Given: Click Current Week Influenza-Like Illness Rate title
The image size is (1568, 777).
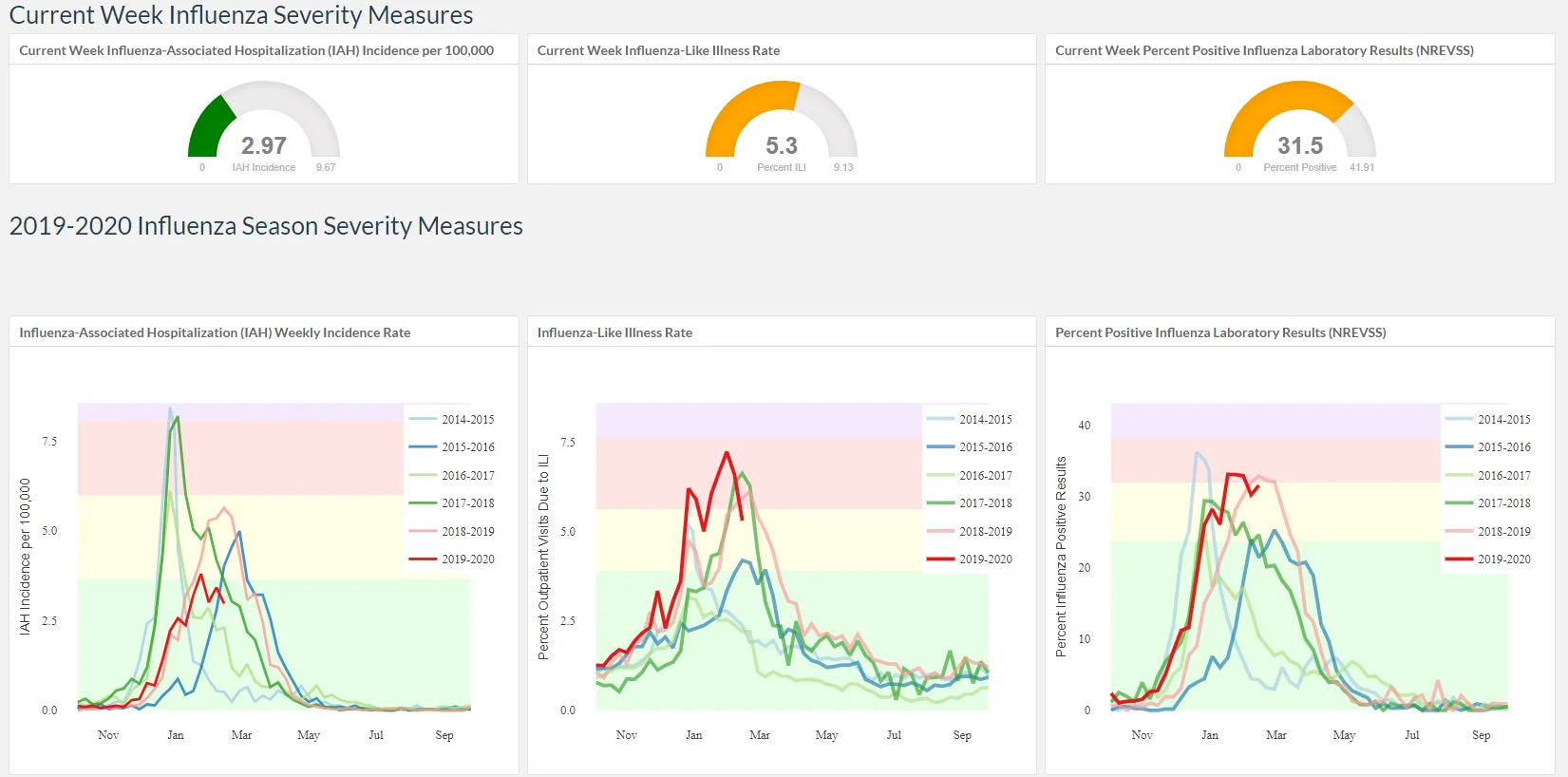Looking at the screenshot, I should point(658,50).
